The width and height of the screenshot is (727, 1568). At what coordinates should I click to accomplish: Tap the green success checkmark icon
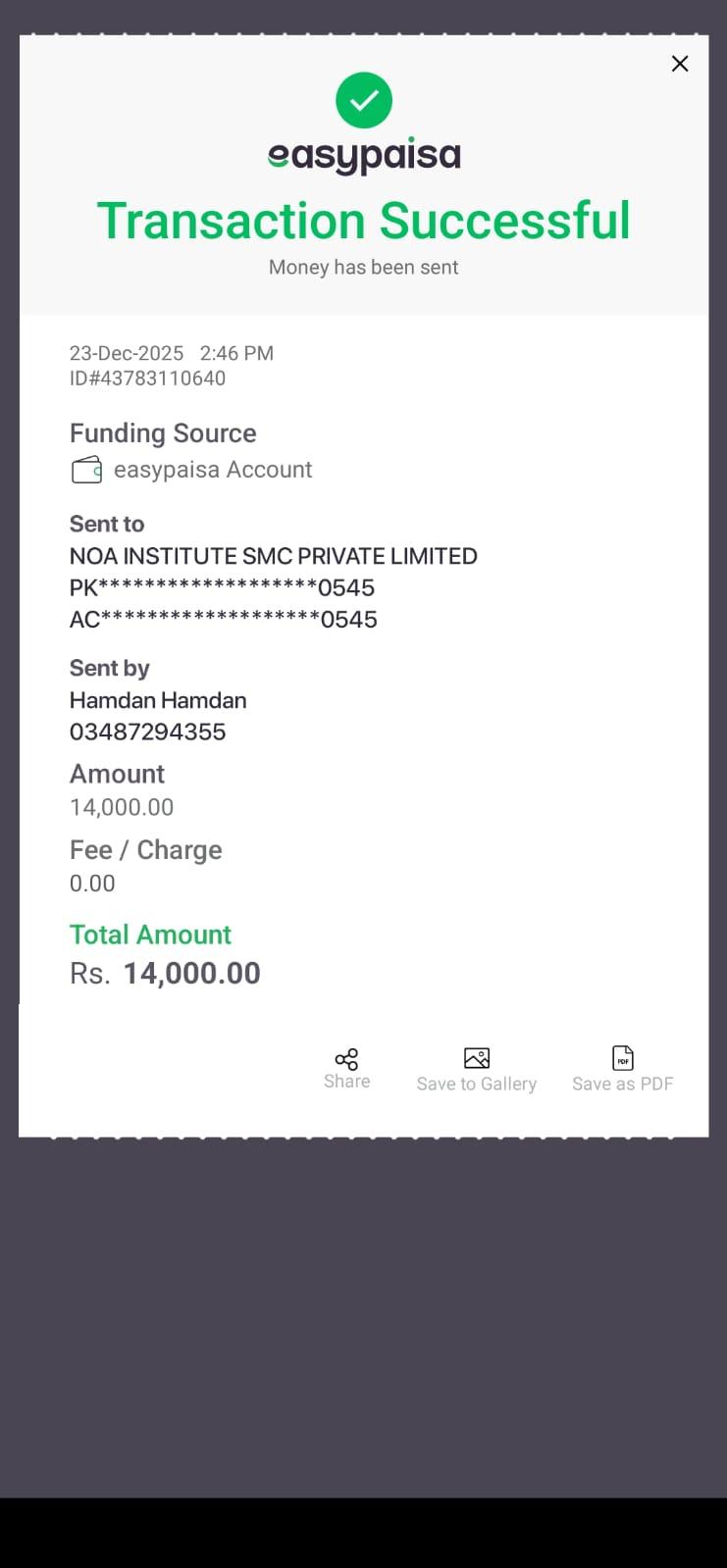point(364,100)
